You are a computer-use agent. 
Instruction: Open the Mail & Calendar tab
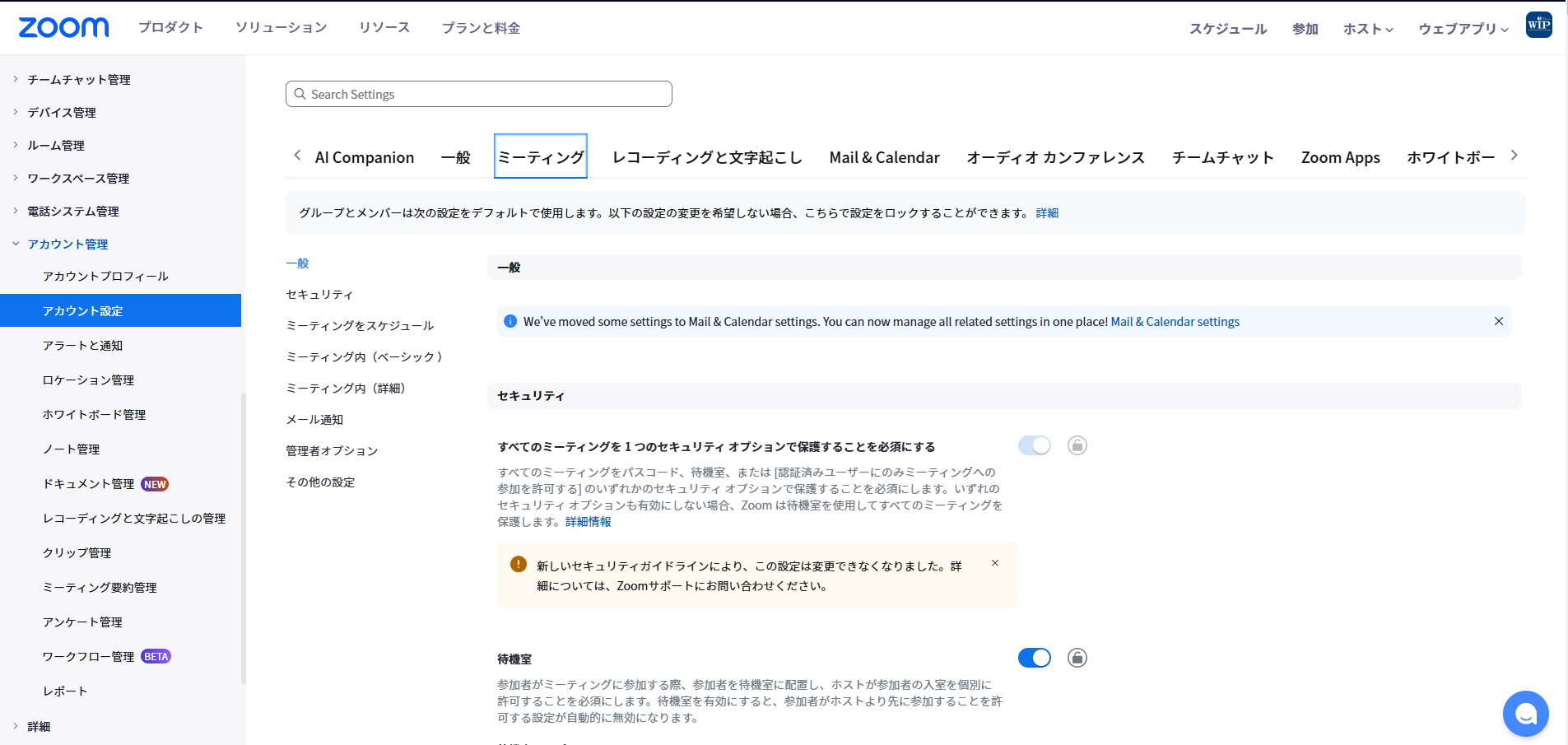tap(884, 157)
